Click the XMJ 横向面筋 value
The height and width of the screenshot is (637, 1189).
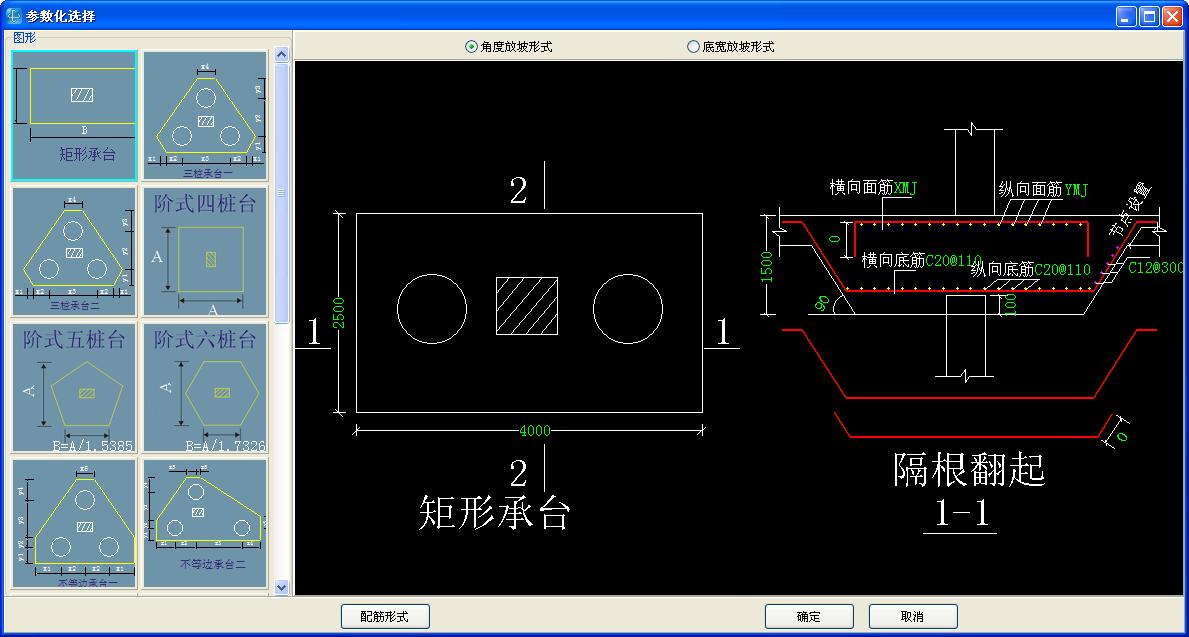[905, 188]
